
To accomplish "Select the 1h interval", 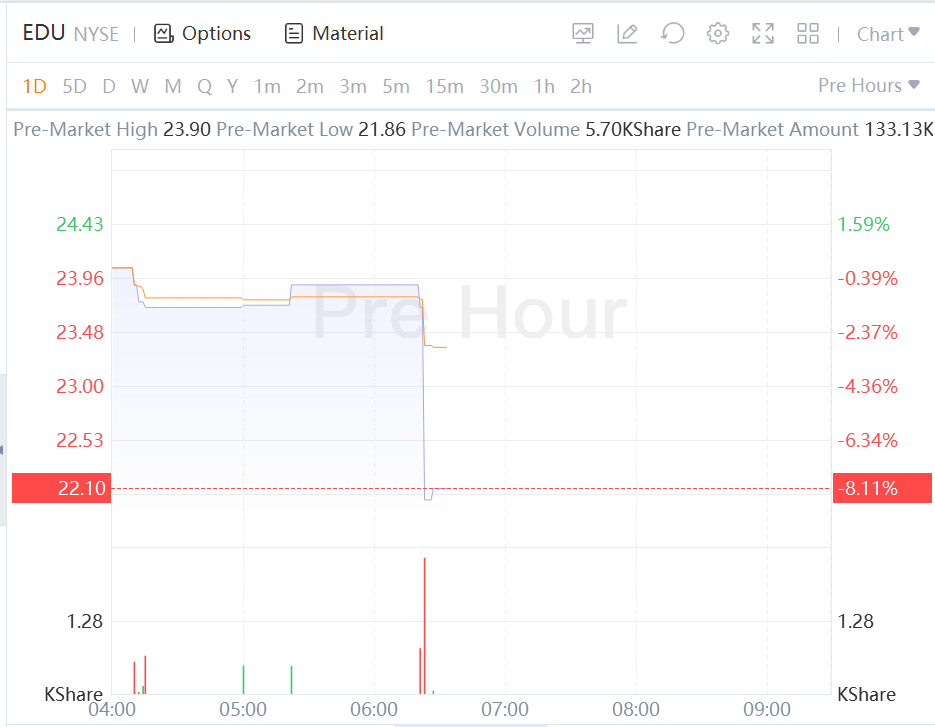I will 544,86.
